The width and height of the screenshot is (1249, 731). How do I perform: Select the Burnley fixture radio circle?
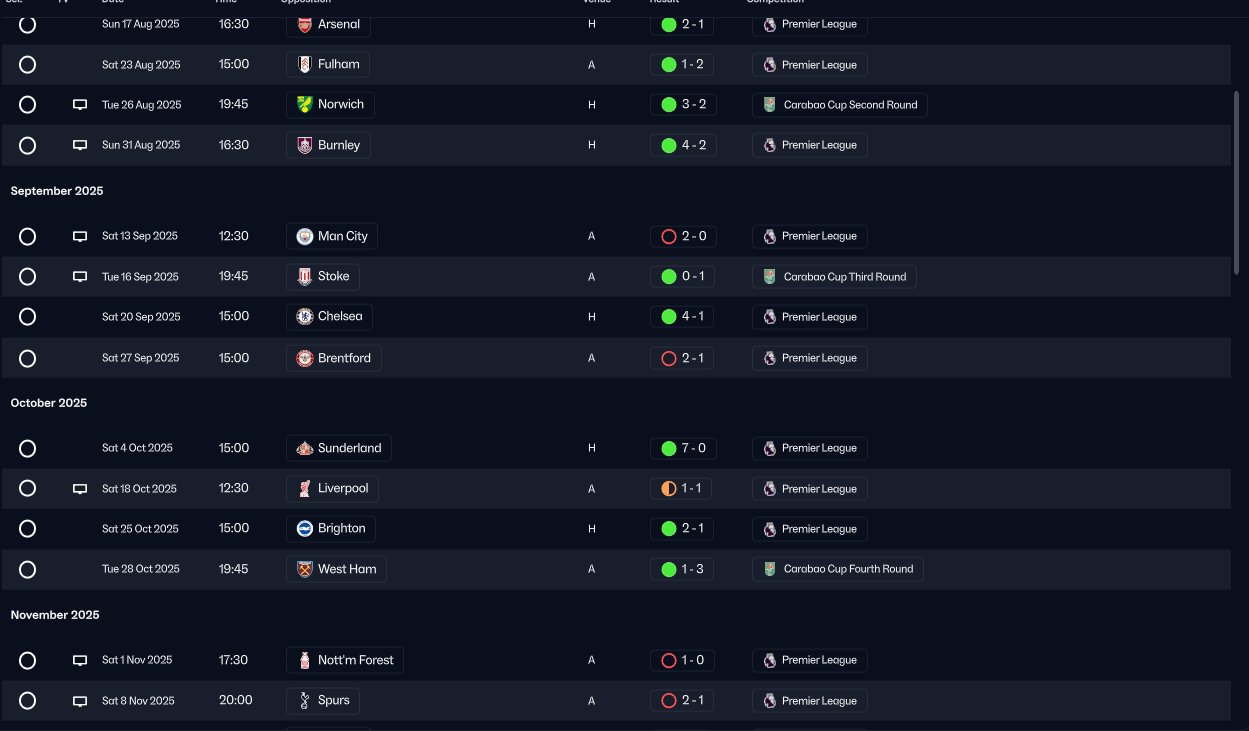pos(28,145)
